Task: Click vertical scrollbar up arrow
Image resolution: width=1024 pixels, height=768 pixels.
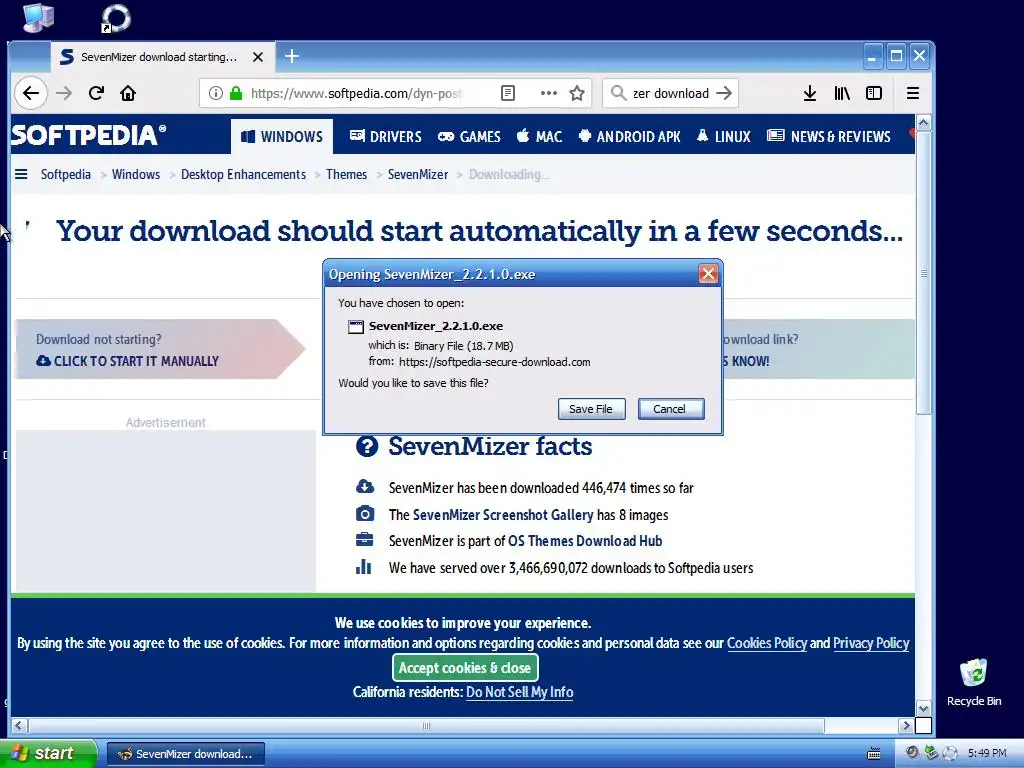Action: (923, 123)
